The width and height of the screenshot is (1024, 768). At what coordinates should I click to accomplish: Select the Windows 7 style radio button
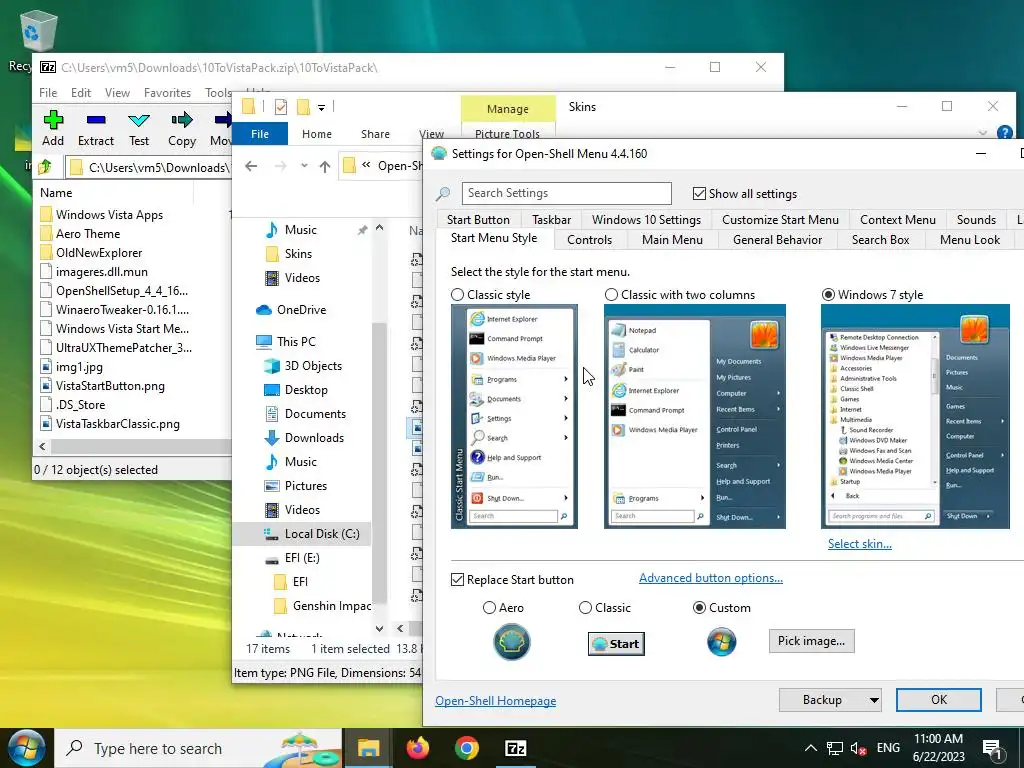pyautogui.click(x=828, y=295)
